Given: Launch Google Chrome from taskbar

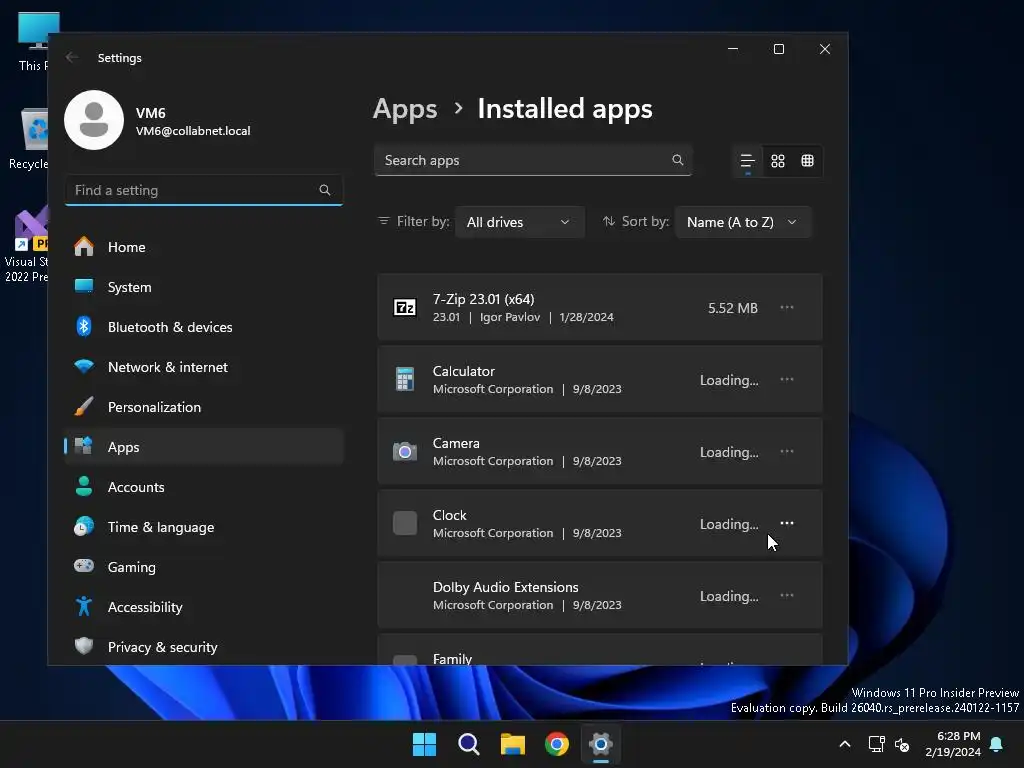Looking at the screenshot, I should coord(557,744).
